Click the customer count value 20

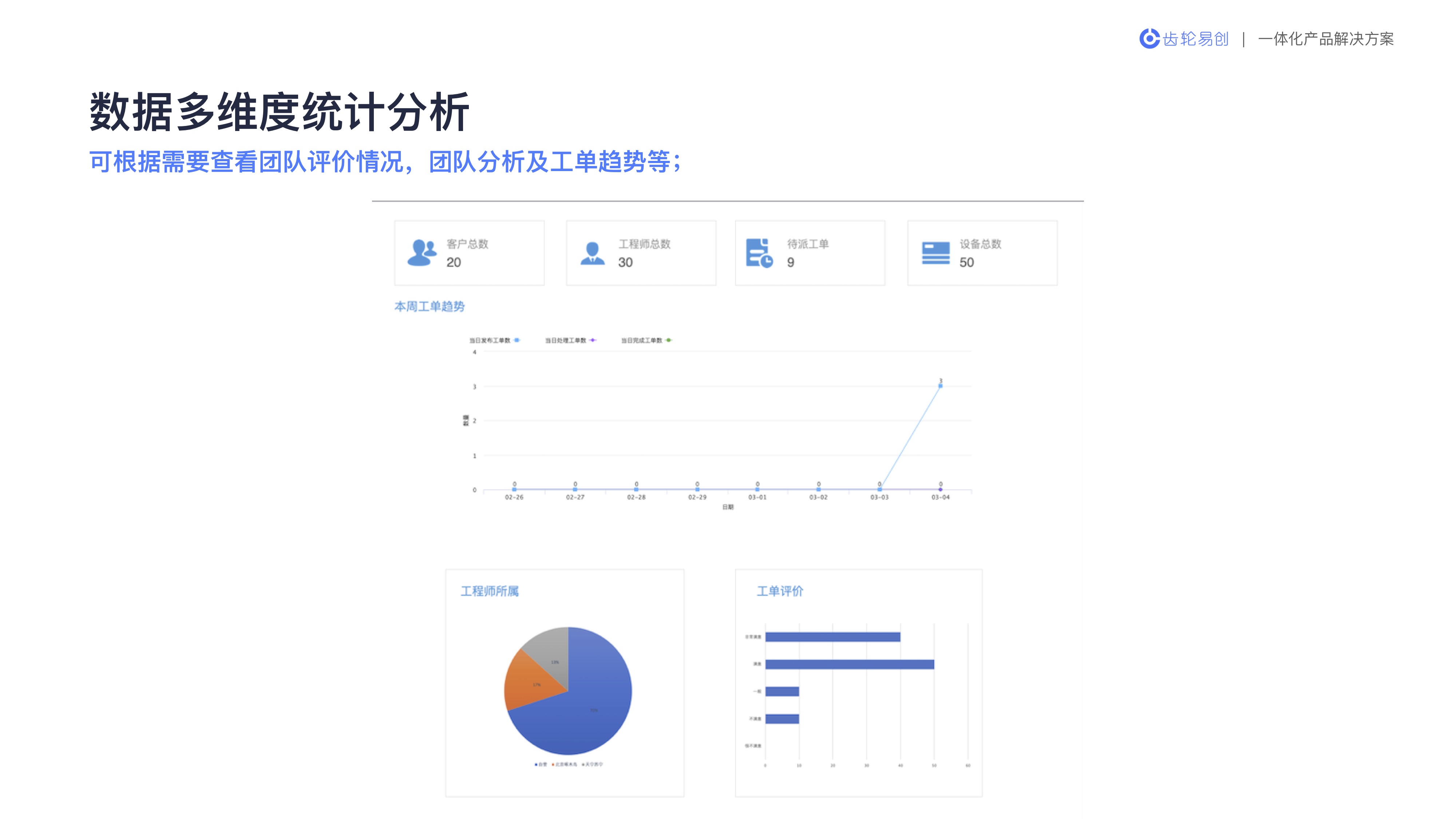coord(453,262)
